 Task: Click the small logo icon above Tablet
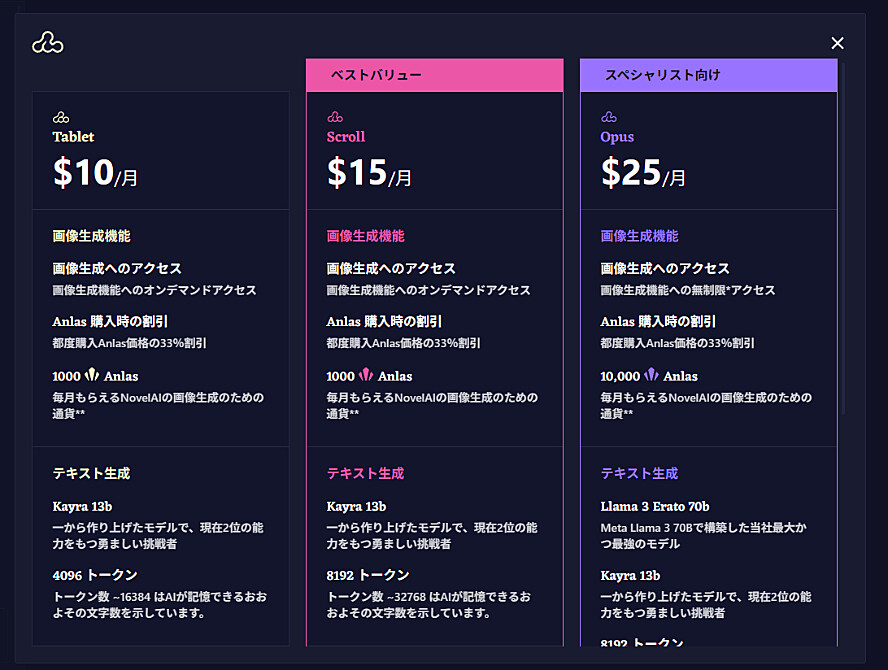61,117
